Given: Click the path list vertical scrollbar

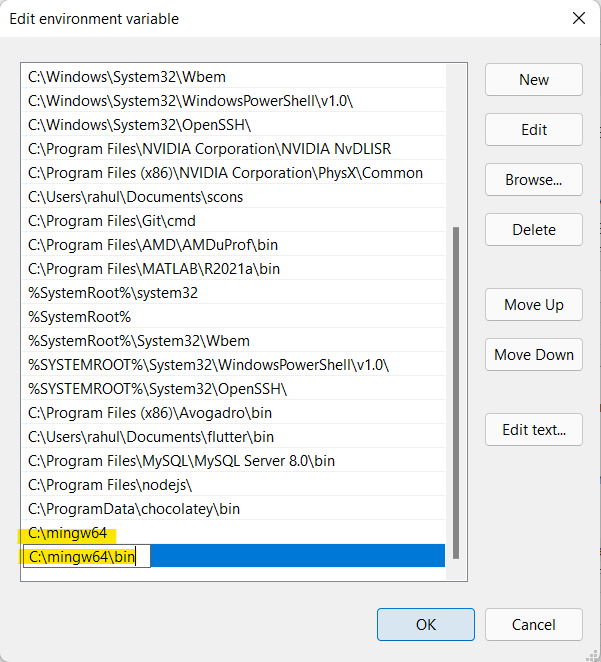Looking at the screenshot, I should tap(456, 390).
